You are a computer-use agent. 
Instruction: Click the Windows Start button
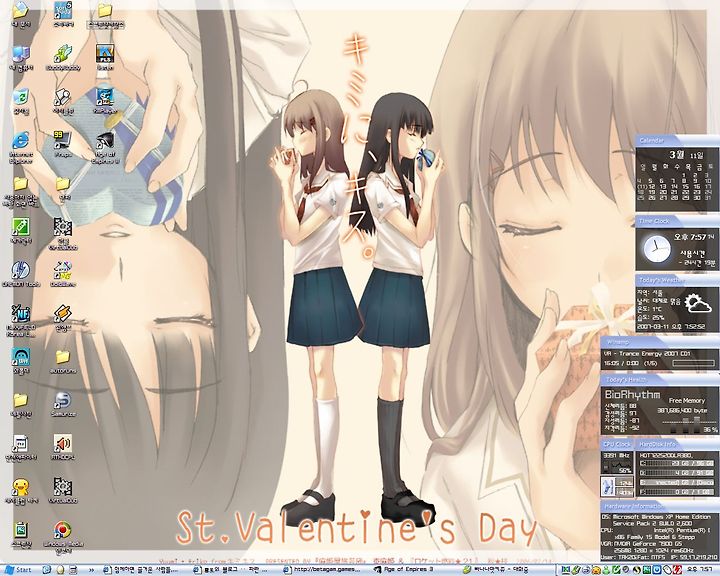tap(18, 570)
